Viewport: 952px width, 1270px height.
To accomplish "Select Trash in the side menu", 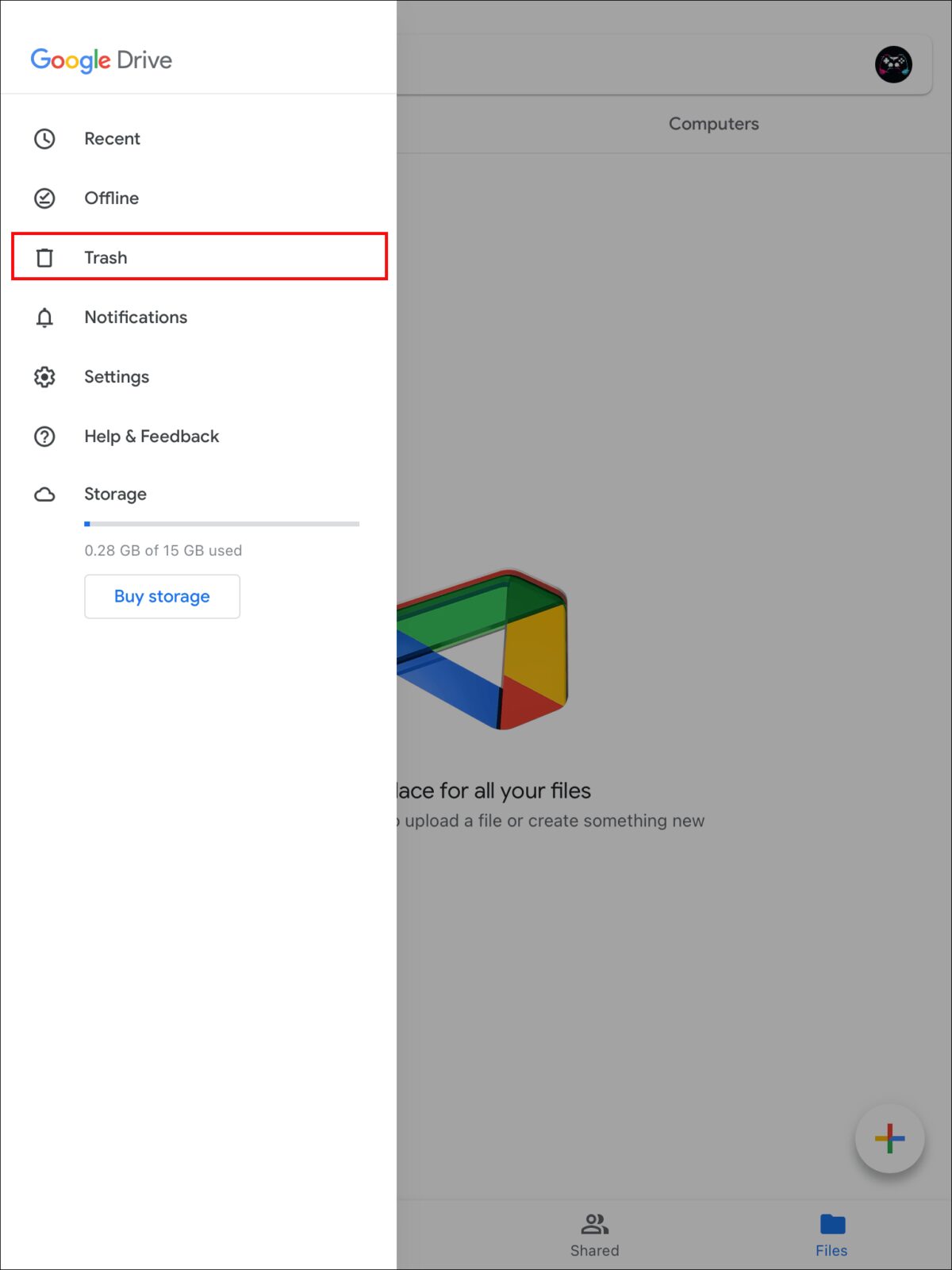I will 106,258.
